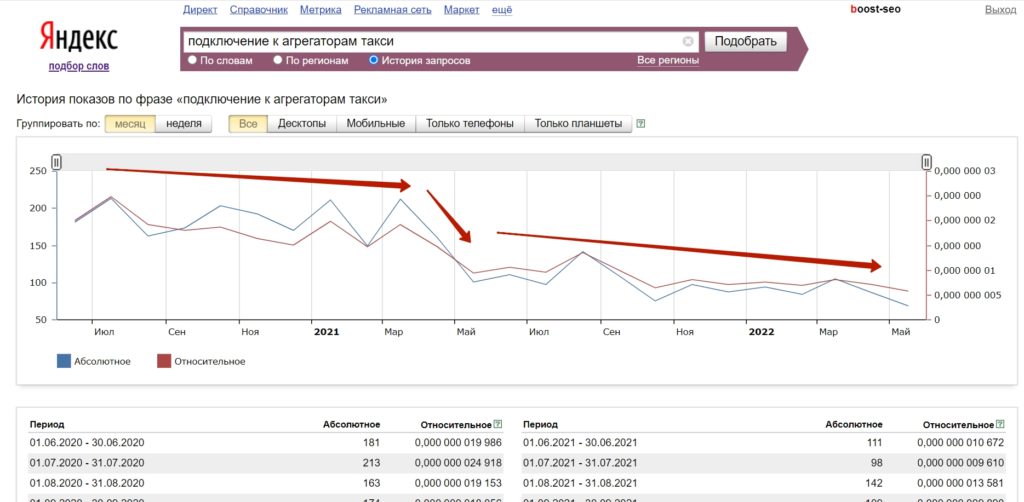Expand the ещё menu in top navigation
Viewport: 1024px width, 502px height.
pos(501,10)
